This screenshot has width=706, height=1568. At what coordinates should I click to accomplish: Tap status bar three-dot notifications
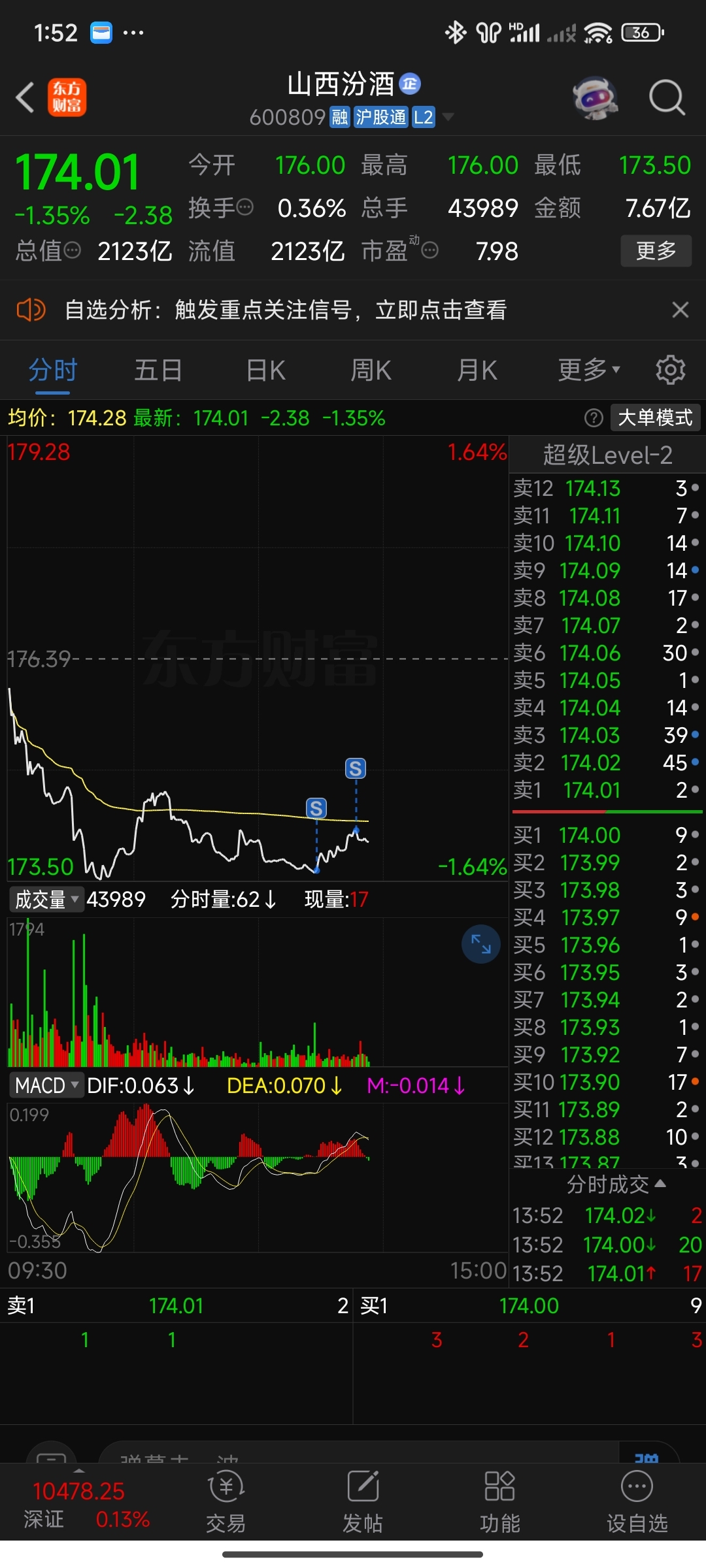tap(133, 32)
